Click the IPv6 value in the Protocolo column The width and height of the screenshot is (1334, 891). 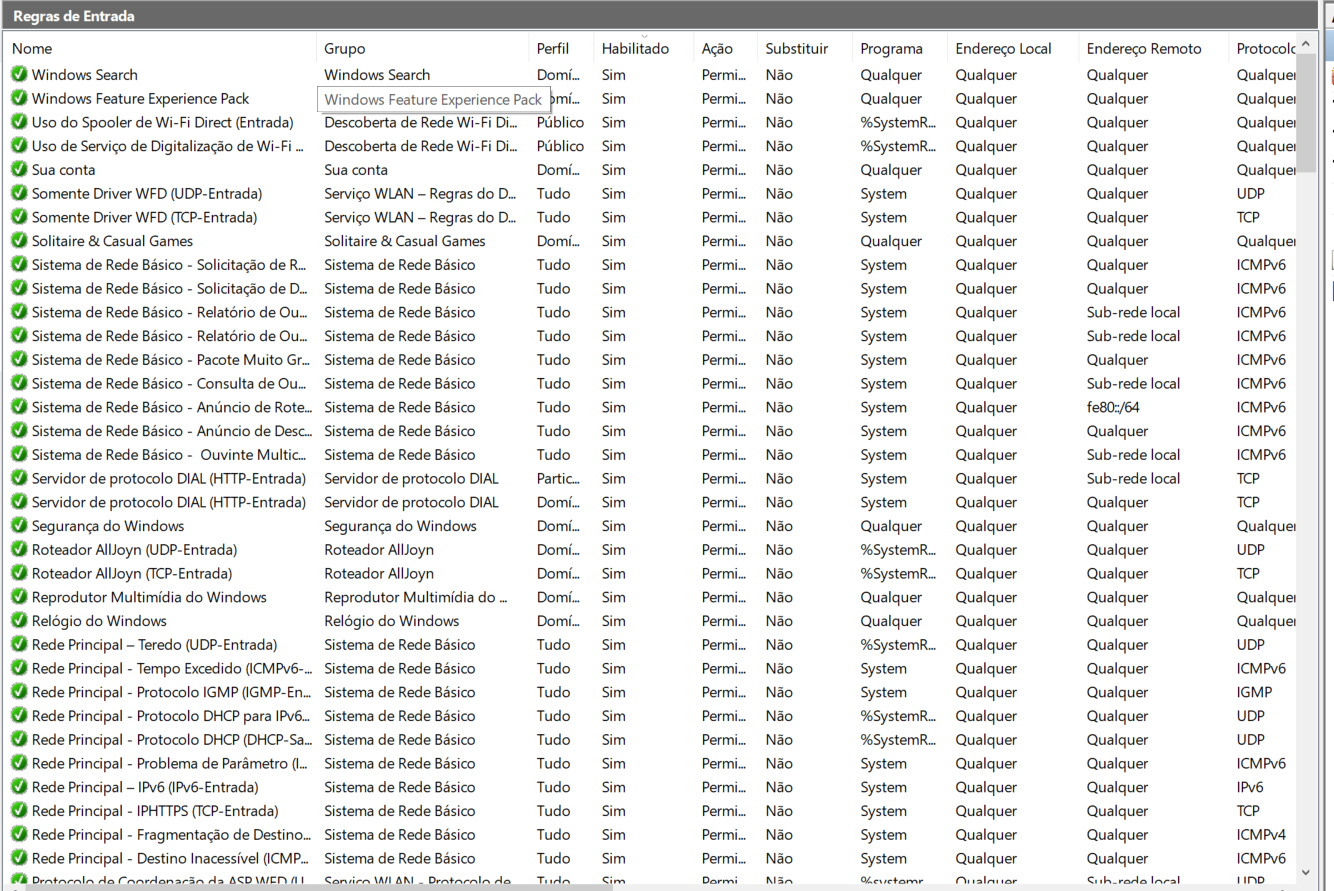click(x=1250, y=787)
